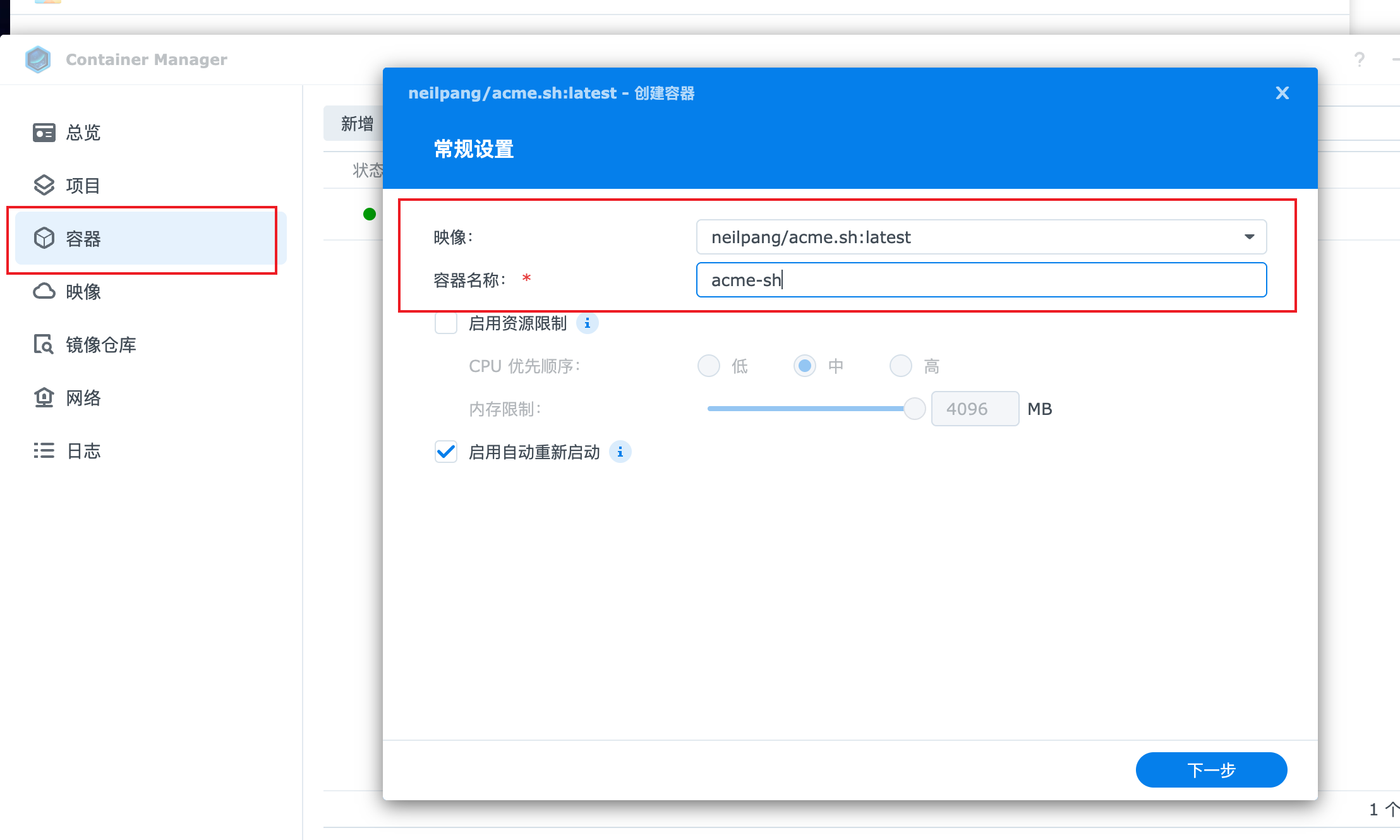
Task: Select 高 CPU priority radio button
Action: (901, 366)
